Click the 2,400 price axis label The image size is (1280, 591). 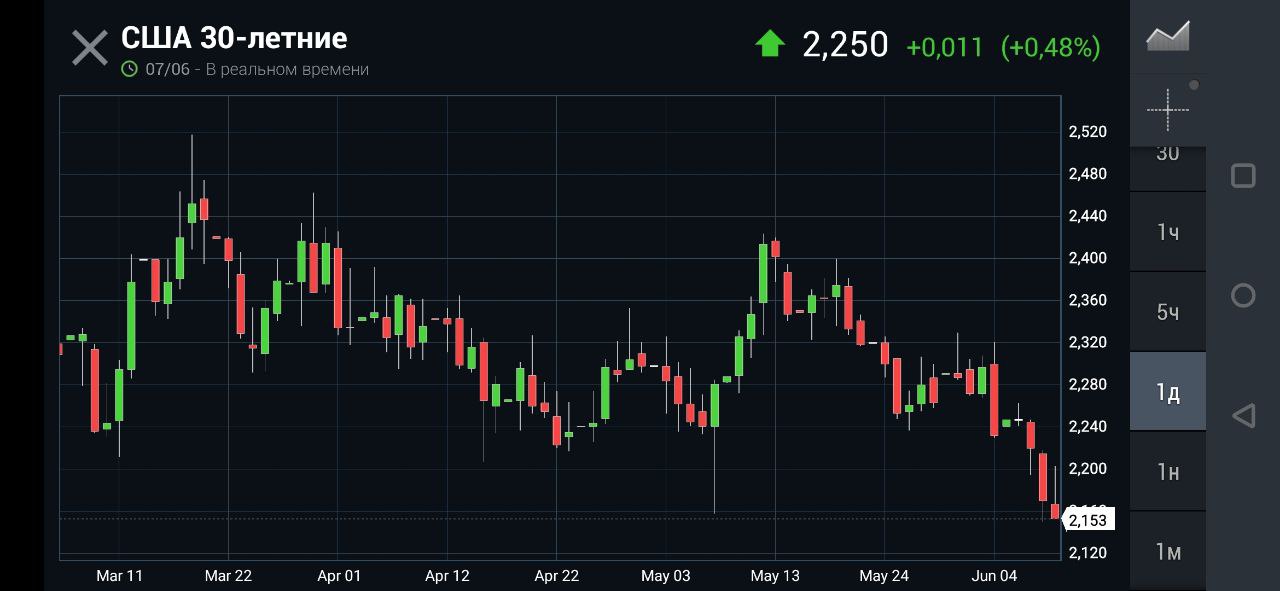point(1088,258)
